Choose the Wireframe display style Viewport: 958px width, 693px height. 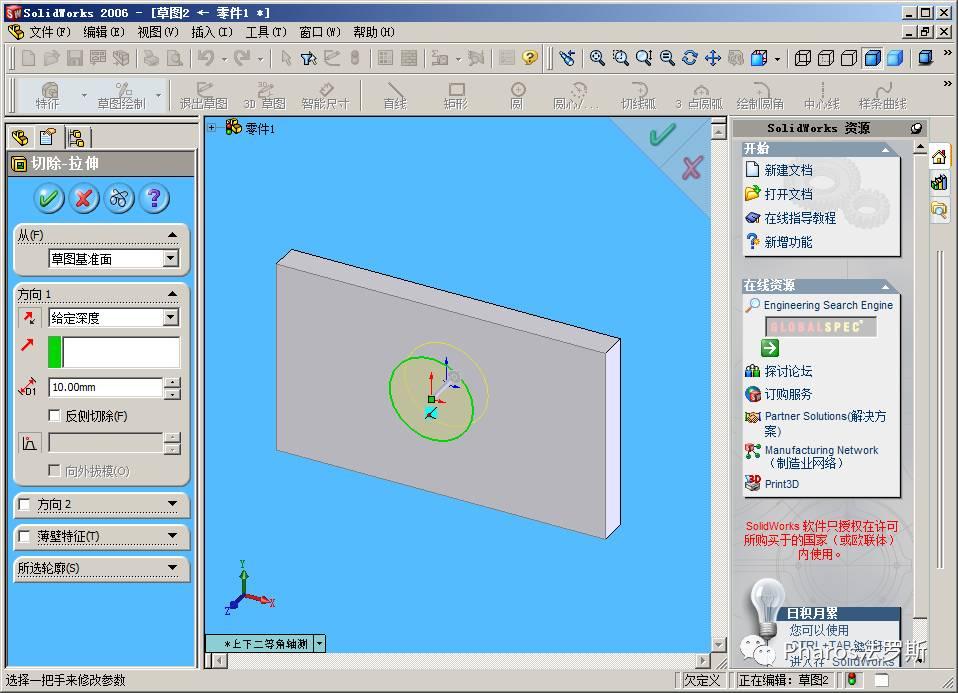click(802, 58)
